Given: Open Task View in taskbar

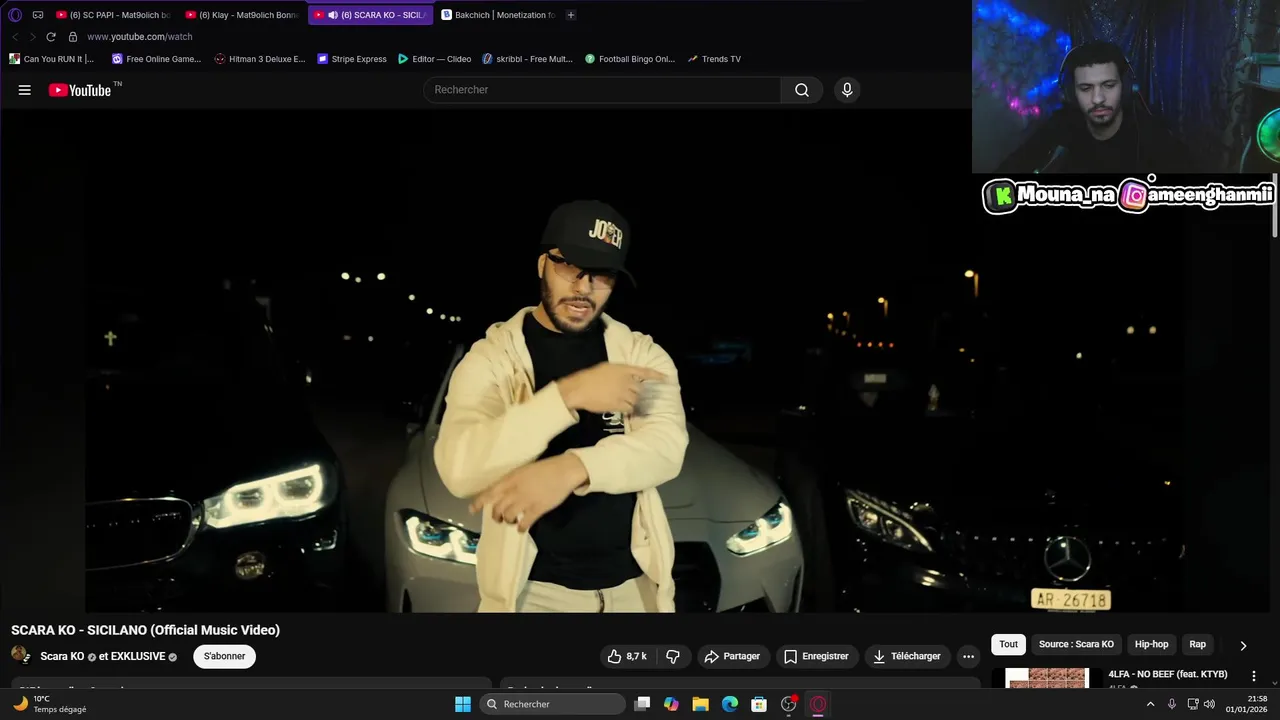Looking at the screenshot, I should 643,704.
